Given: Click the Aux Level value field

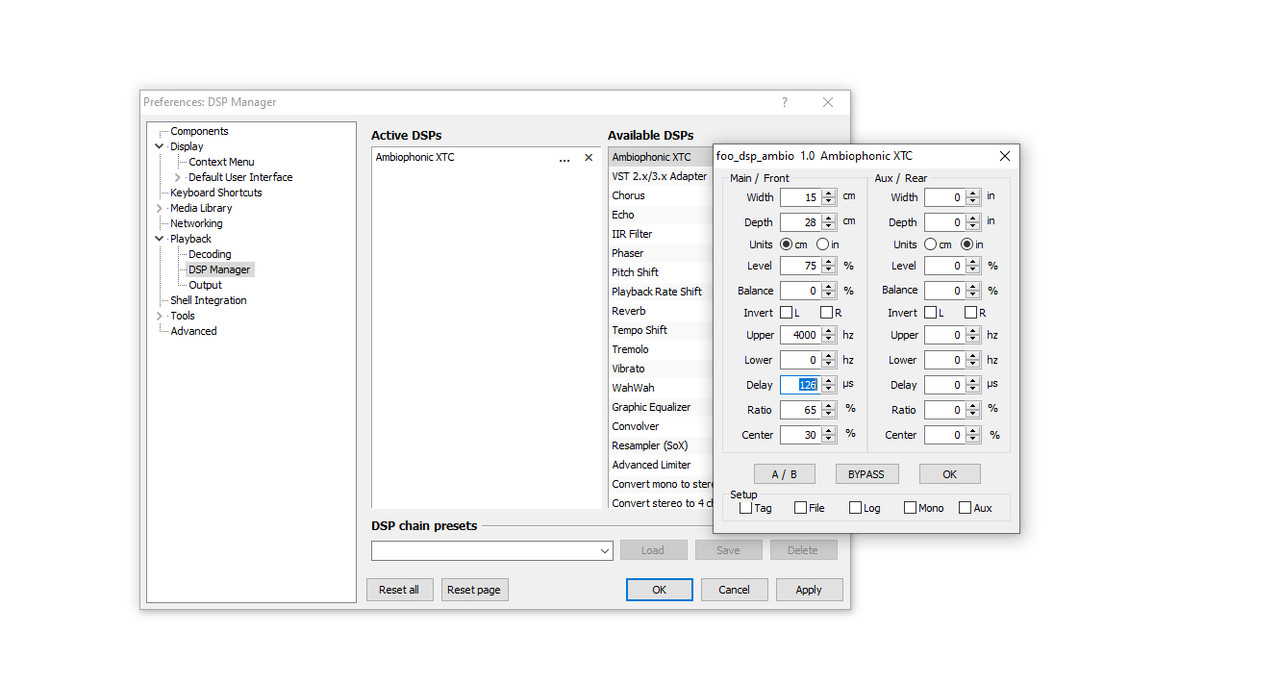Looking at the screenshot, I should point(944,266).
